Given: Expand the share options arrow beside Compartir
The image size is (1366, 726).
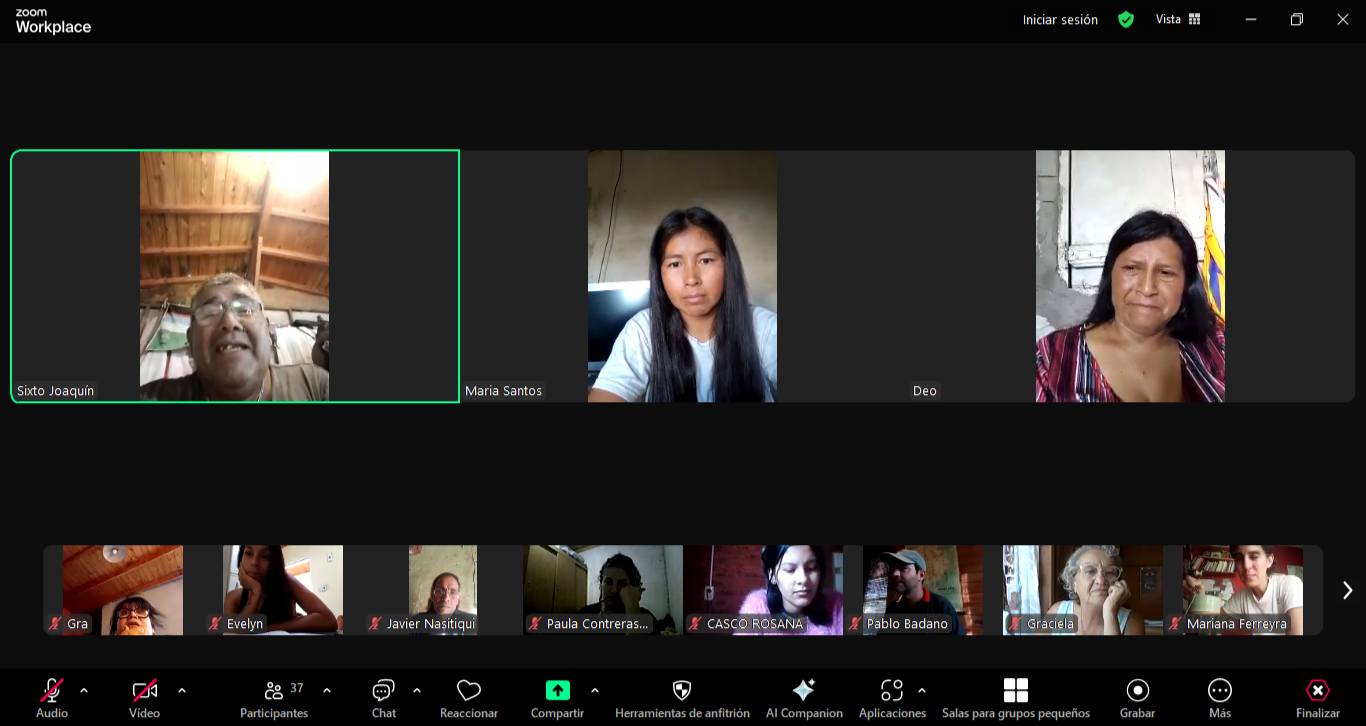Looking at the screenshot, I should [595, 690].
